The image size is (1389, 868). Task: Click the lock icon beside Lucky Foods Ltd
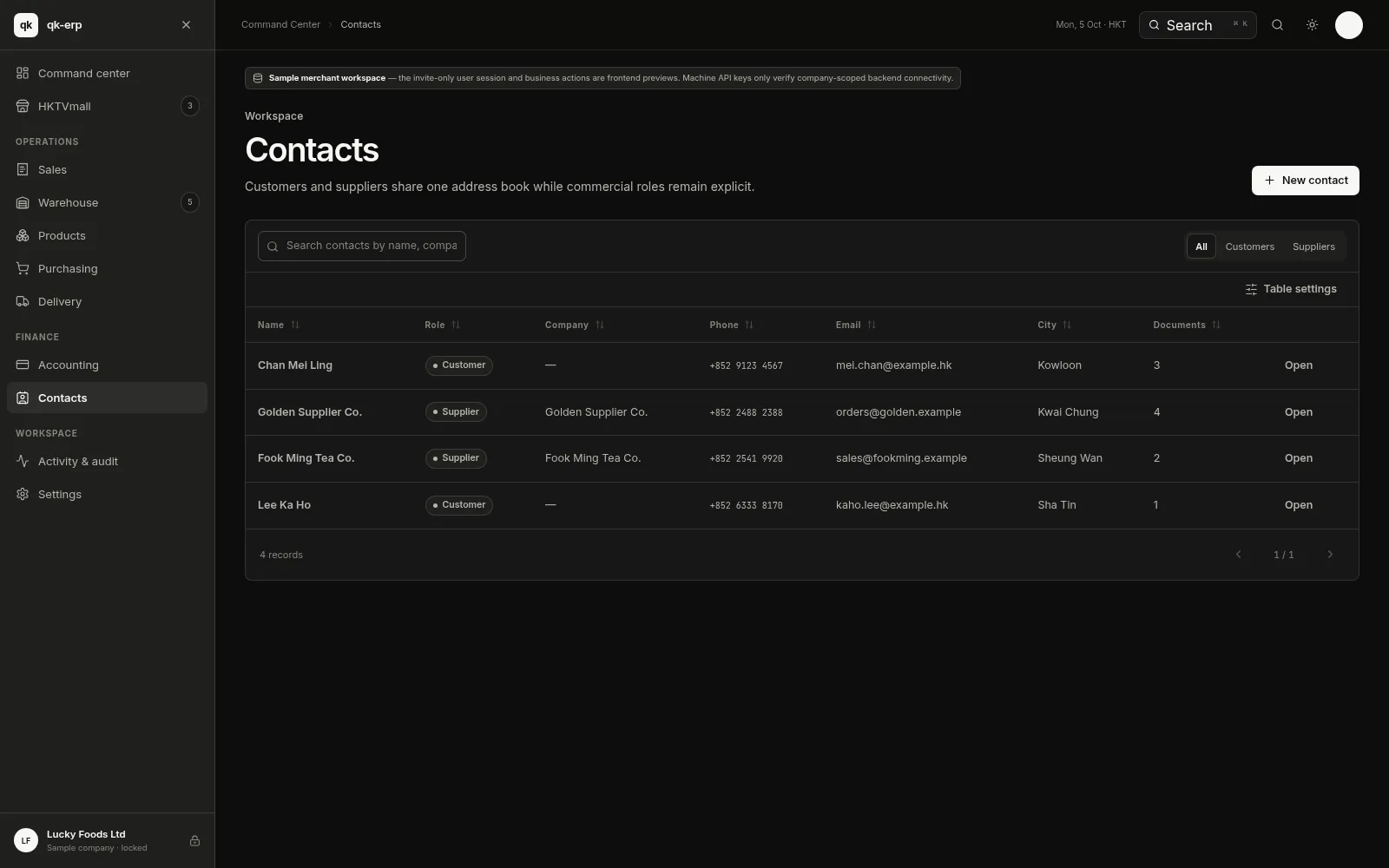point(194,840)
